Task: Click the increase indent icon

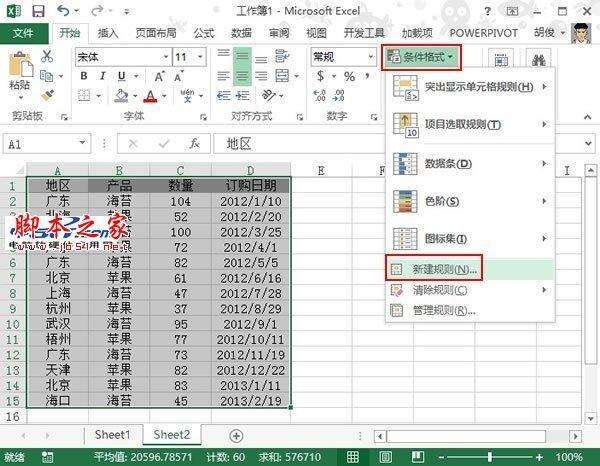Action: 242,95
